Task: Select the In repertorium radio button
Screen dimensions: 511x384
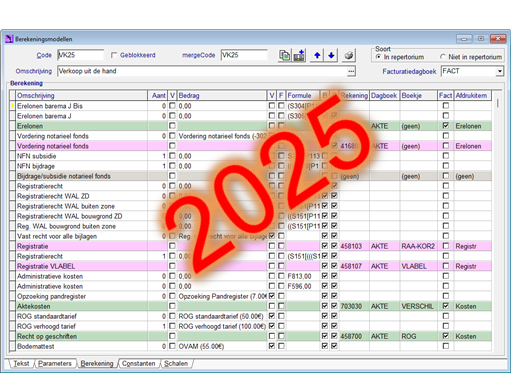Action: (x=378, y=57)
